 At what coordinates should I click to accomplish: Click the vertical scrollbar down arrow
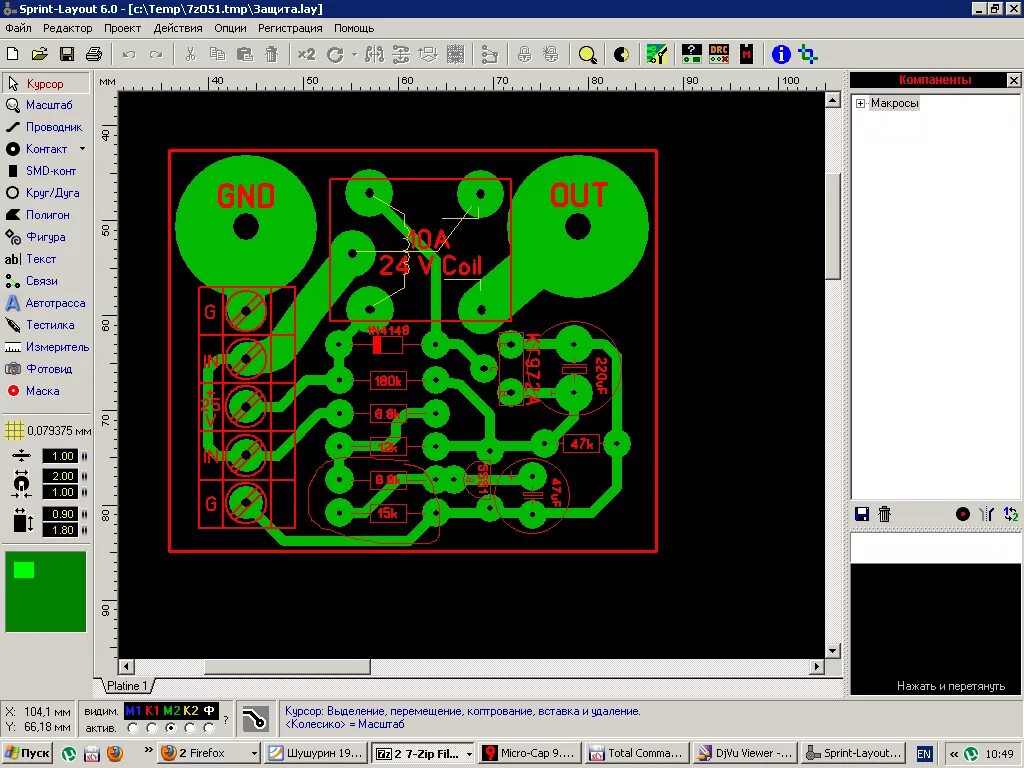coord(832,650)
